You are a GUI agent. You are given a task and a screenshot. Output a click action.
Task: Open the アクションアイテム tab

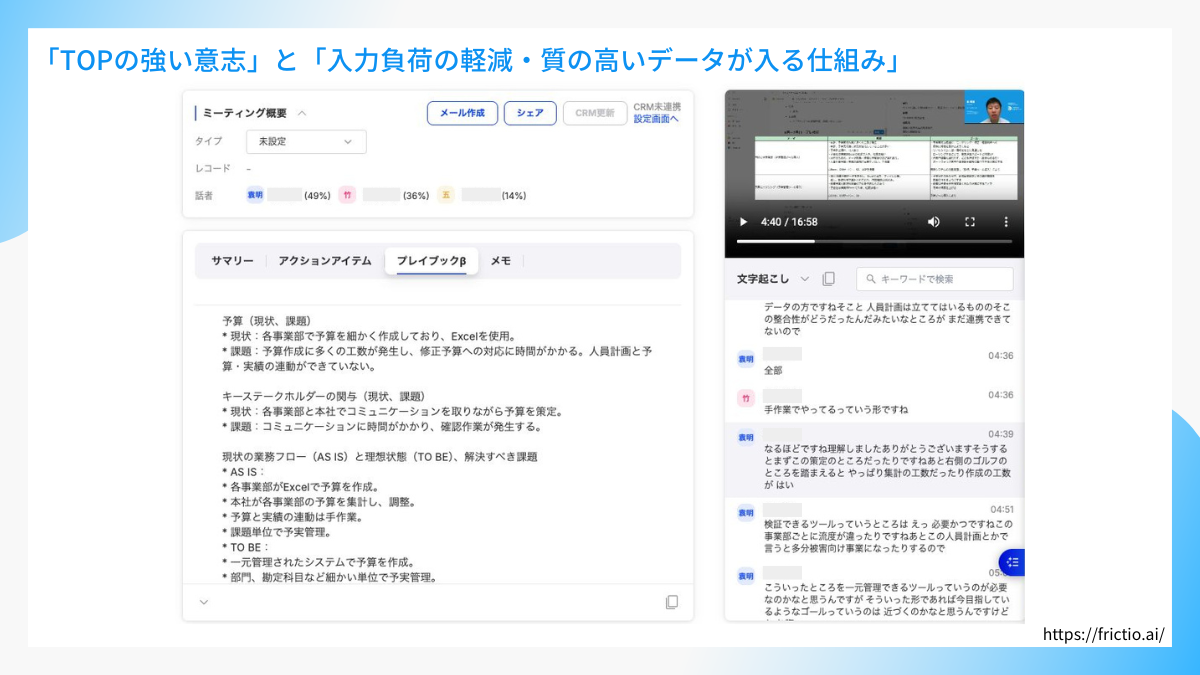[324, 261]
